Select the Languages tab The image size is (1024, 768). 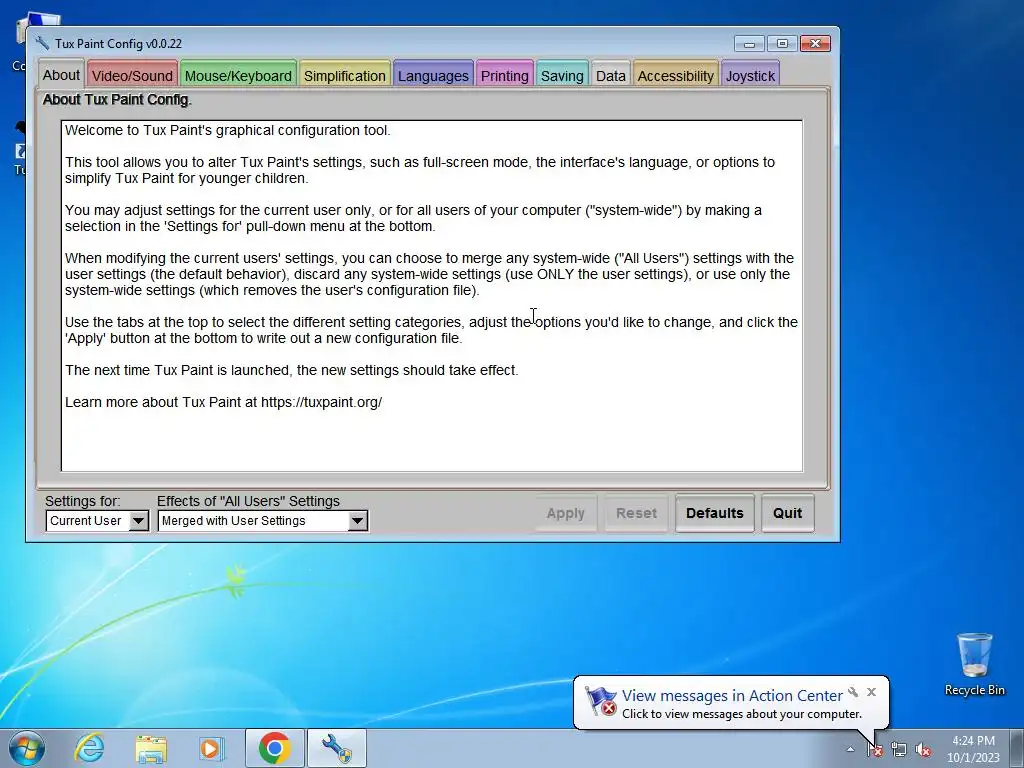[433, 76]
